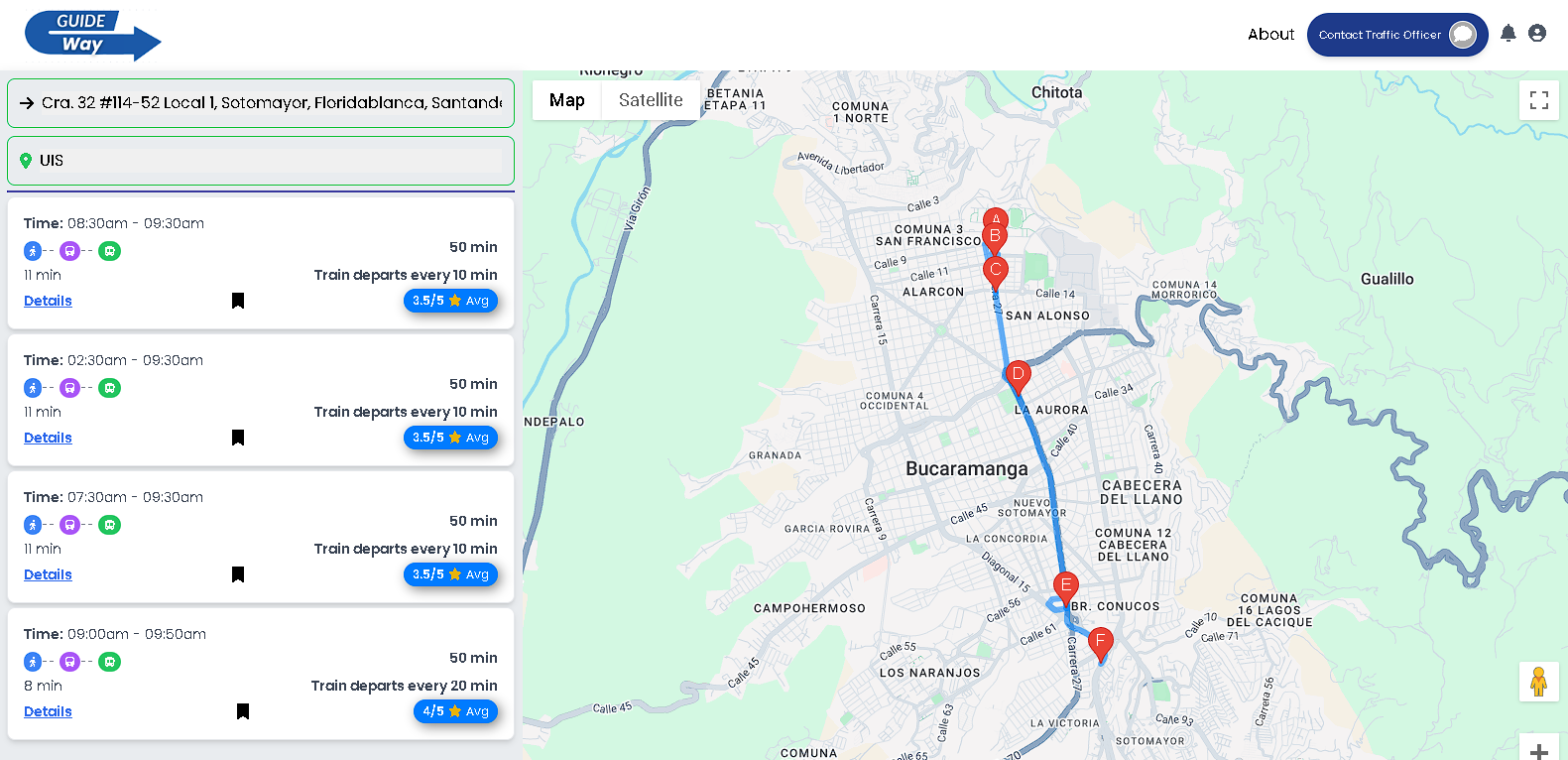Open Details for 08:30am - 09:30am route
This screenshot has width=1568, height=760.
[x=48, y=301]
